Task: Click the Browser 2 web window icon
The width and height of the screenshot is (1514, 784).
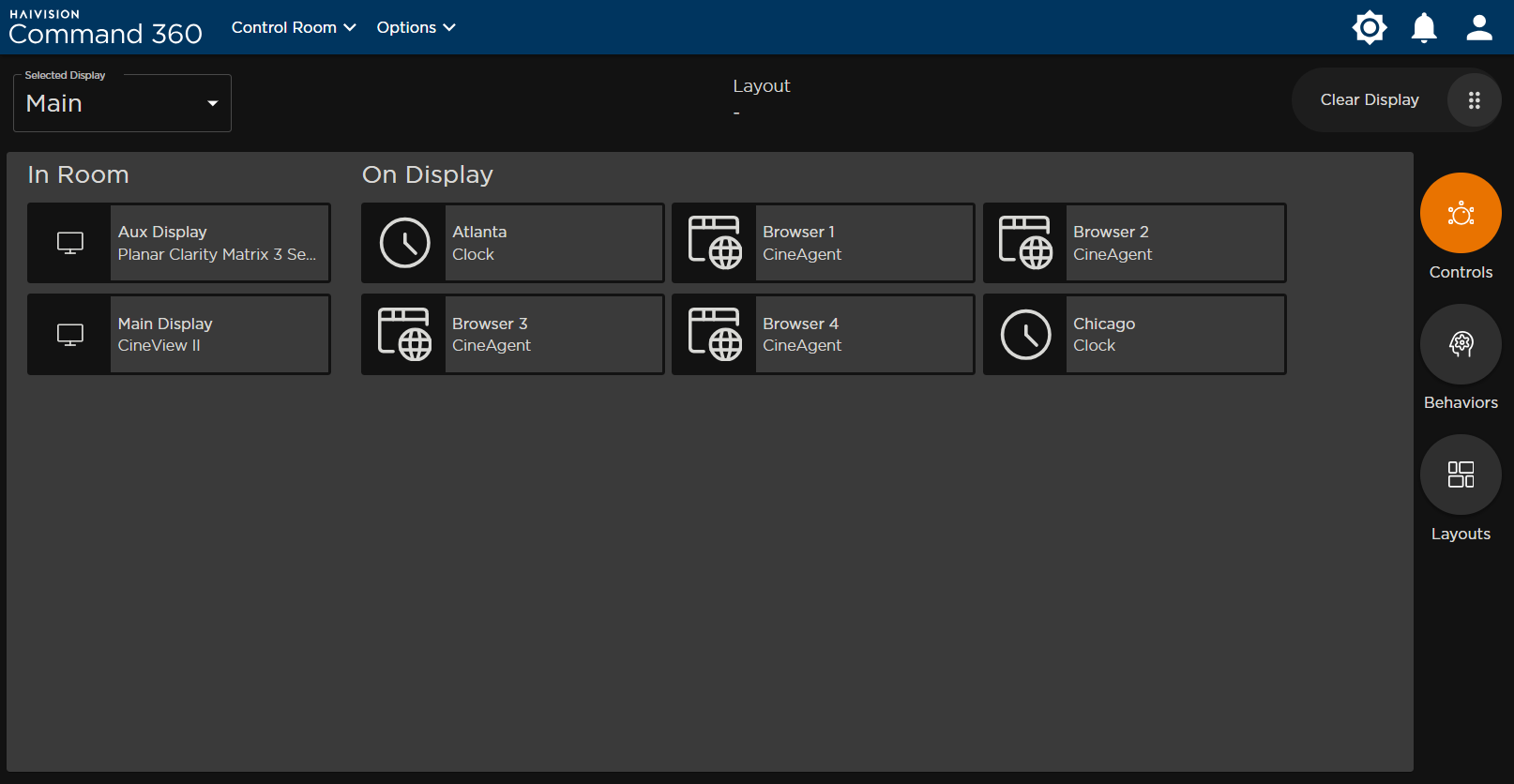Action: (x=1025, y=243)
